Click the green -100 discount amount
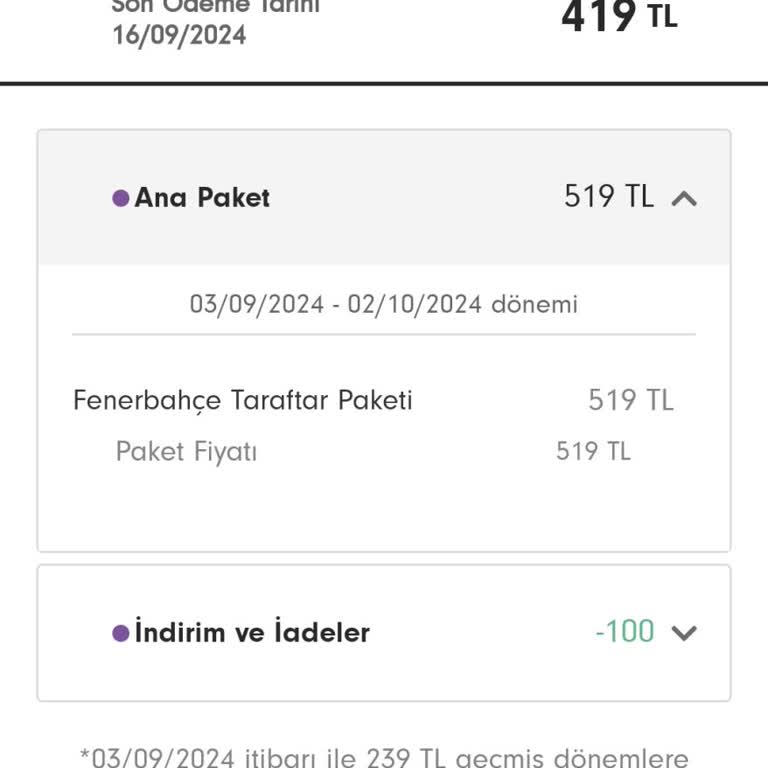Image resolution: width=768 pixels, height=768 pixels. (x=624, y=631)
